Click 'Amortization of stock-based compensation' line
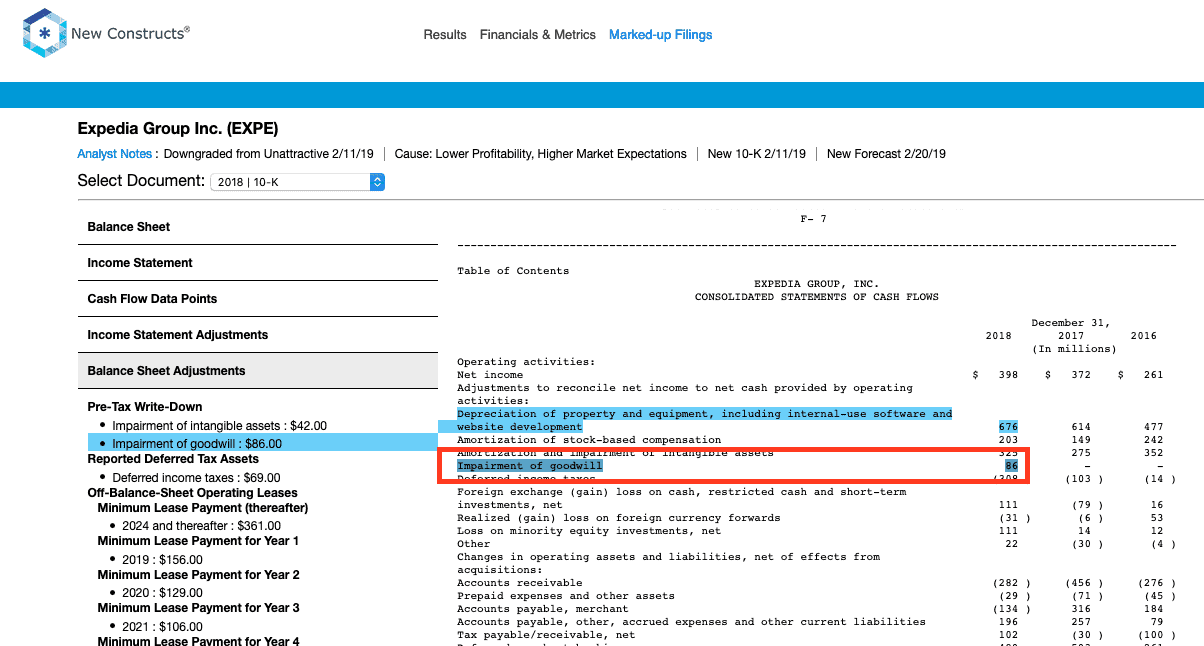The image size is (1204, 646). coord(589,440)
